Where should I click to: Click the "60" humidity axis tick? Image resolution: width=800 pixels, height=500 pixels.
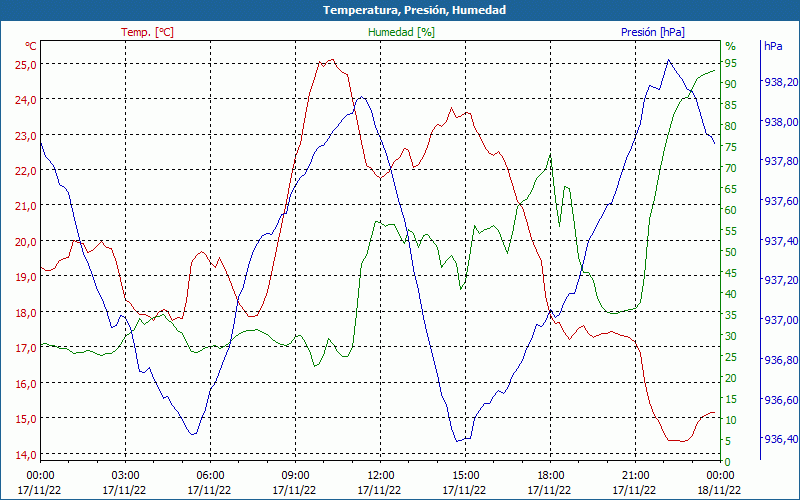[x=731, y=210]
